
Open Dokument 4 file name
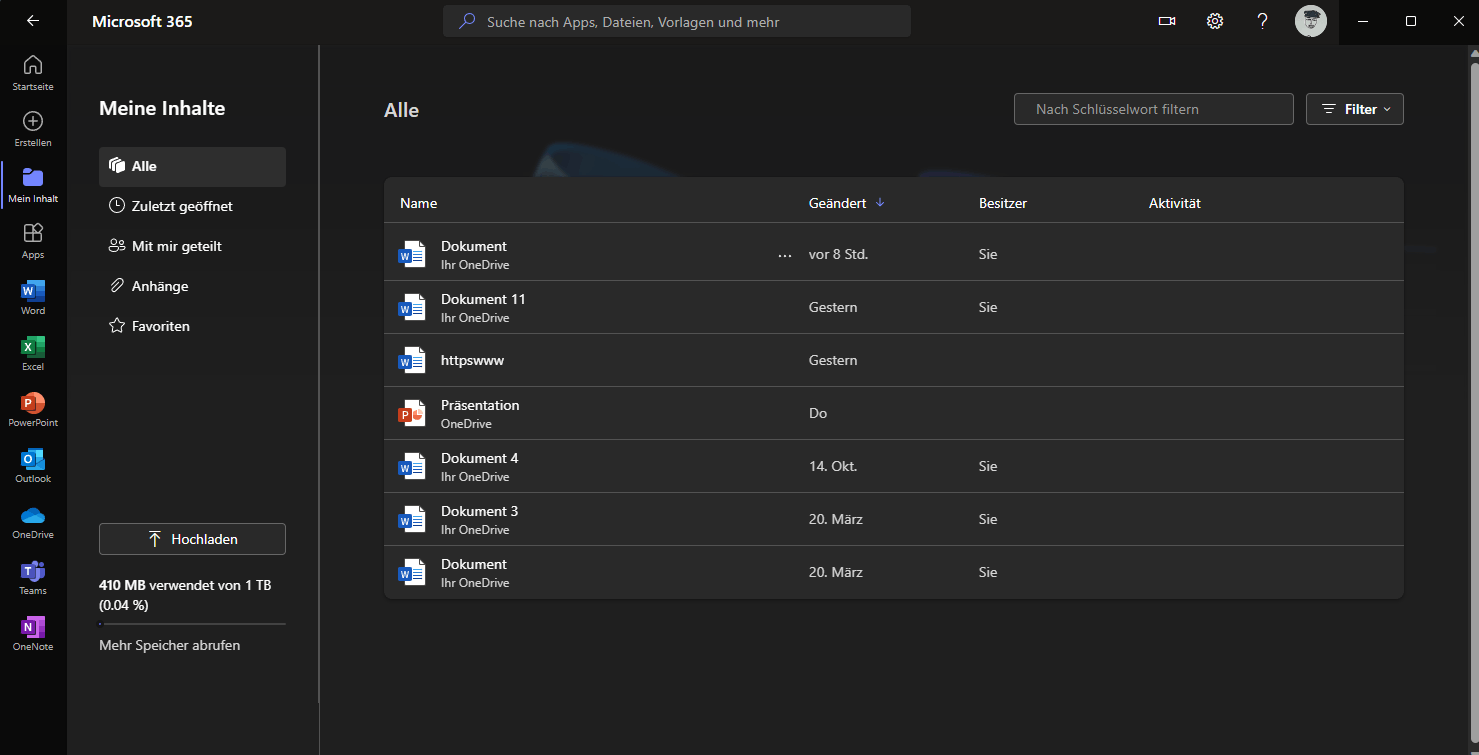480,458
